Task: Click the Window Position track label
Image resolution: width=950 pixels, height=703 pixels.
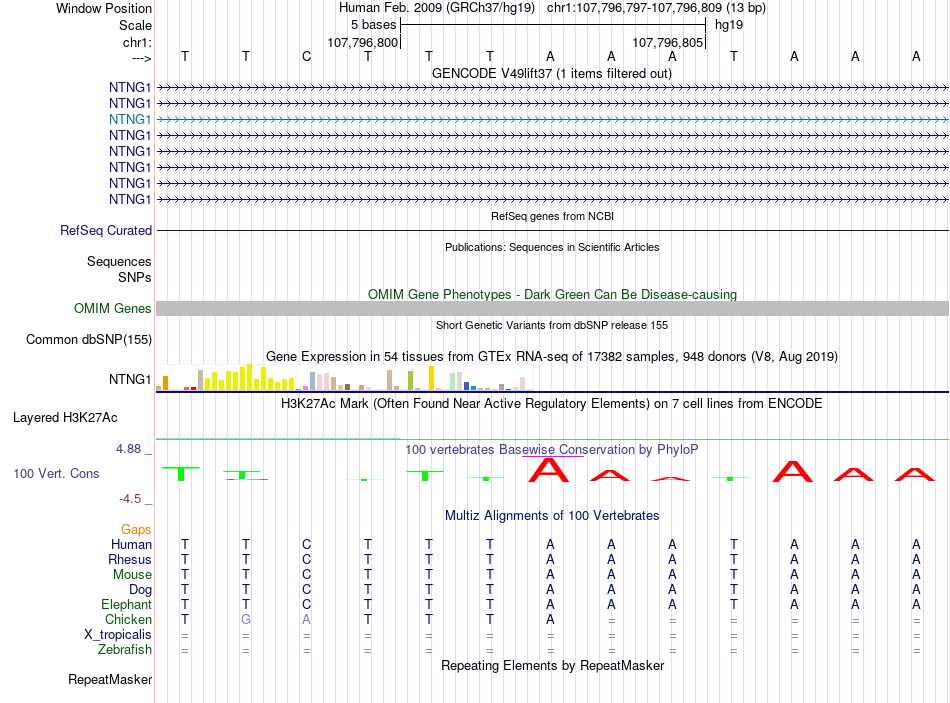Action: [104, 8]
